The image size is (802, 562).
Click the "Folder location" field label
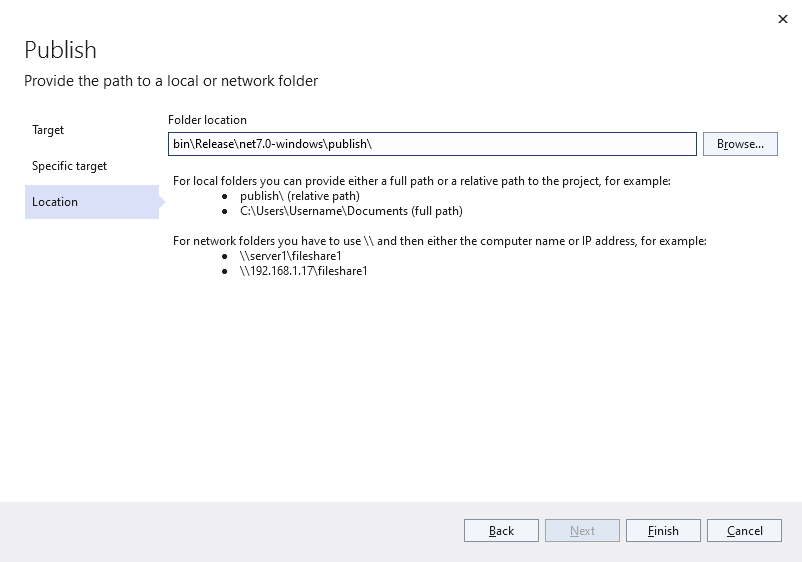(x=207, y=120)
